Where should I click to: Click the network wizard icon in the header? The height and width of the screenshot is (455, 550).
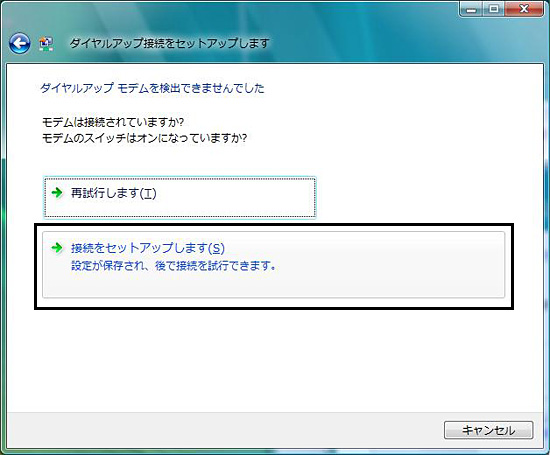46,44
